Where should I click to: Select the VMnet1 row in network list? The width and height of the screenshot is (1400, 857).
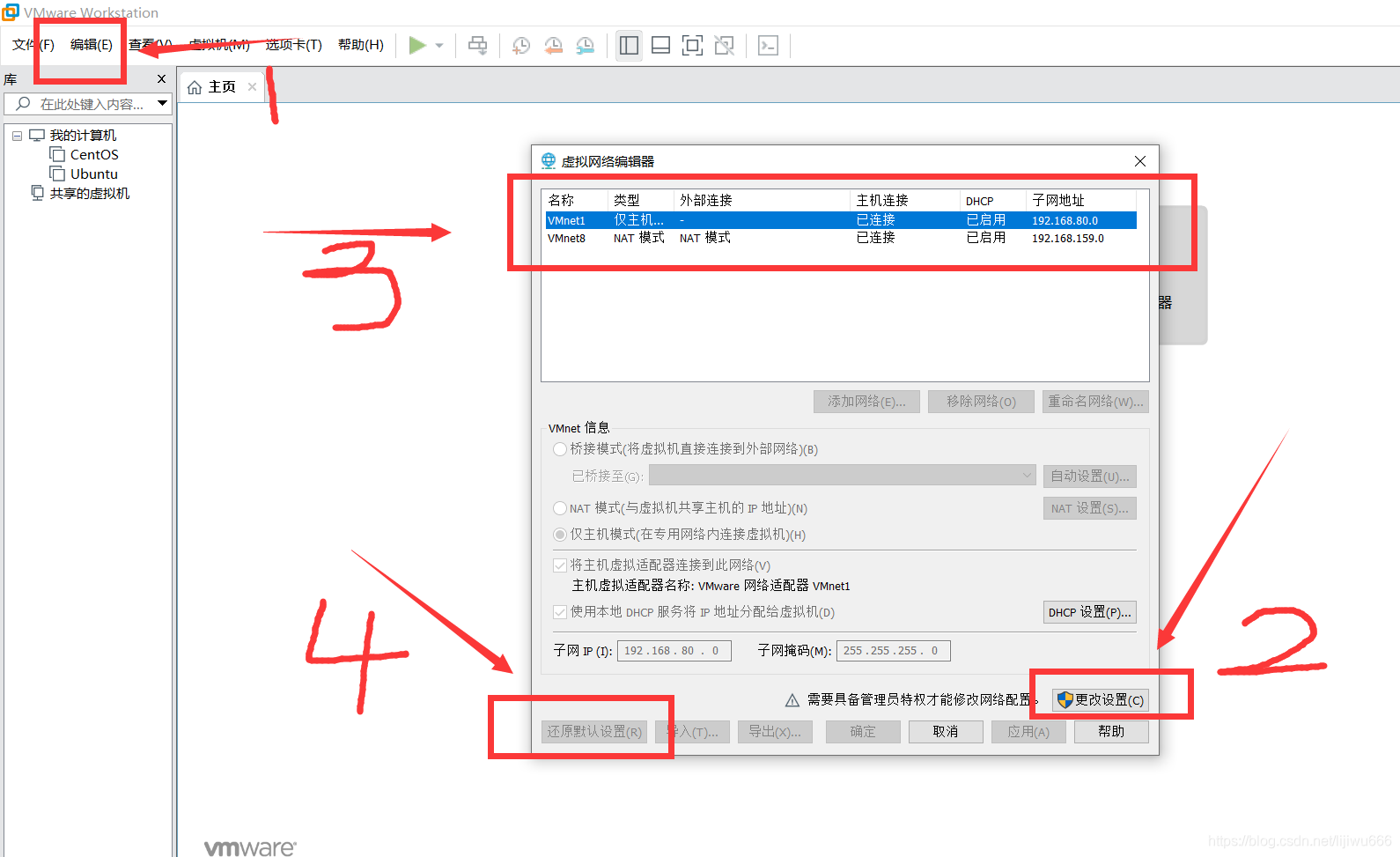tap(841, 220)
